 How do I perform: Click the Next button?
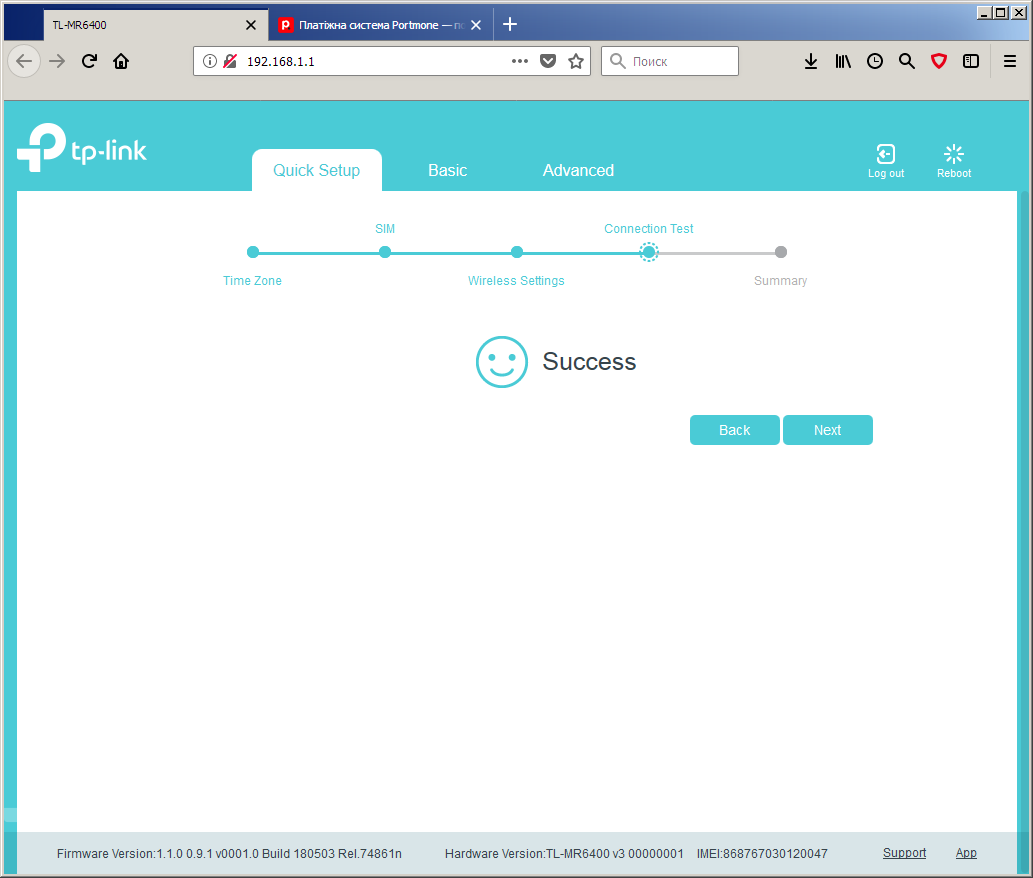click(x=827, y=430)
